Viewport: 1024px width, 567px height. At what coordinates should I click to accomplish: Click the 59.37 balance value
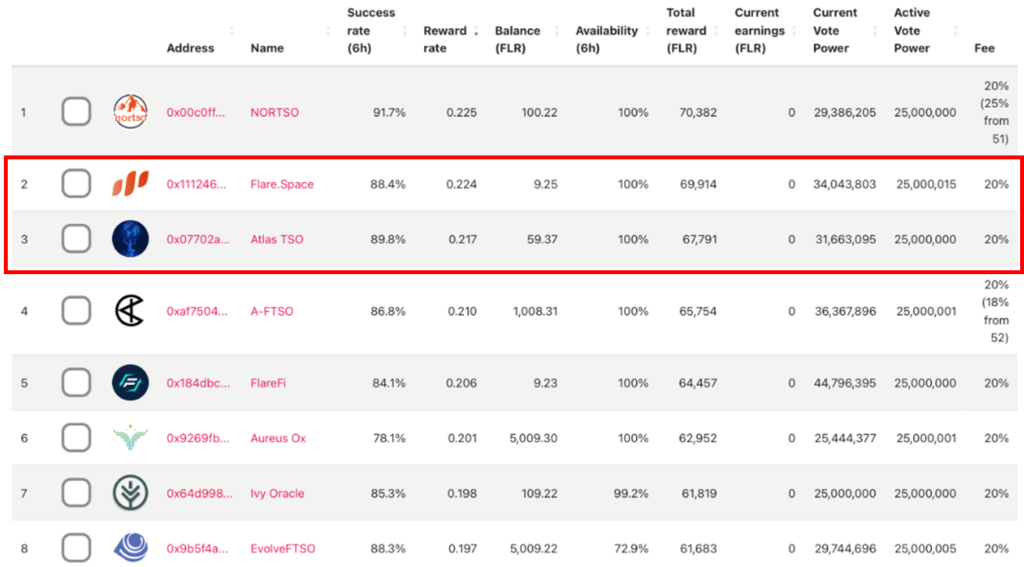coord(542,239)
